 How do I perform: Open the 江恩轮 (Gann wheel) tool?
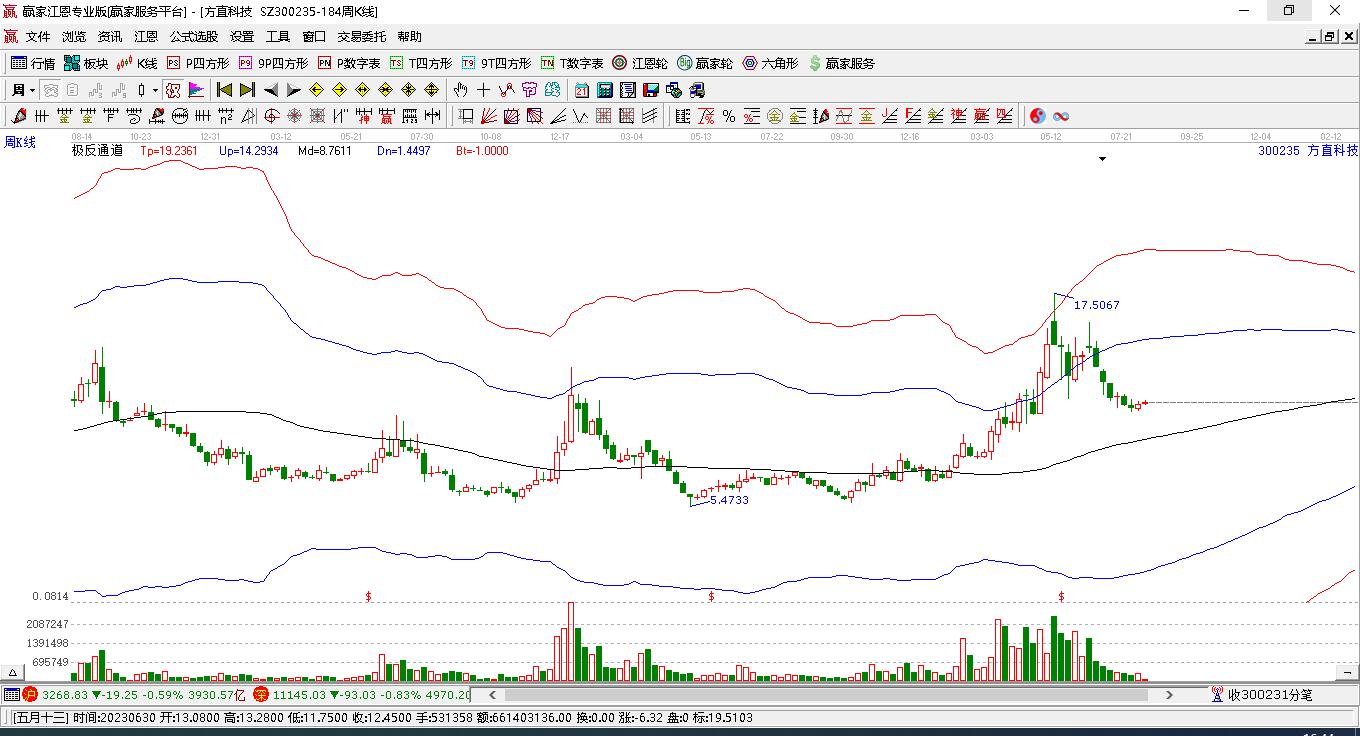point(640,63)
